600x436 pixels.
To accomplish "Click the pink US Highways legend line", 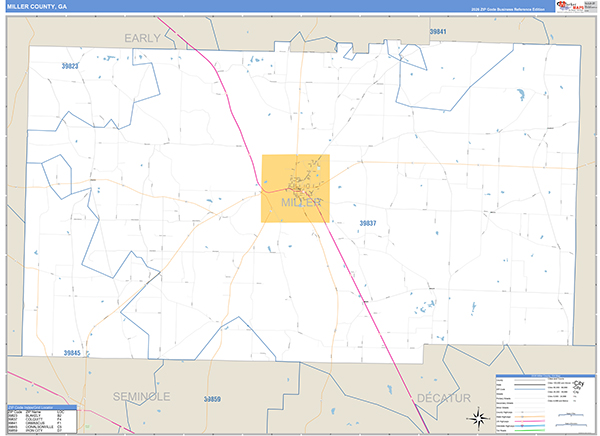I will (x=530, y=421).
